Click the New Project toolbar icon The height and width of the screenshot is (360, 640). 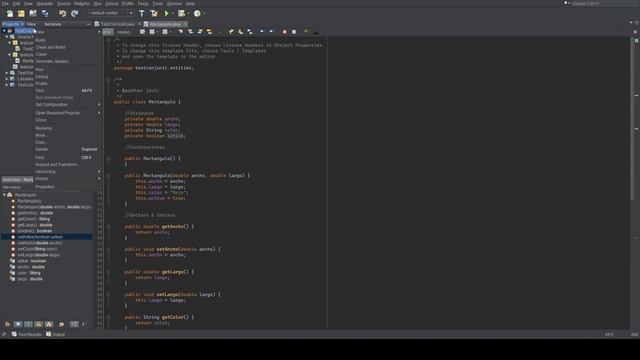click(21, 13)
